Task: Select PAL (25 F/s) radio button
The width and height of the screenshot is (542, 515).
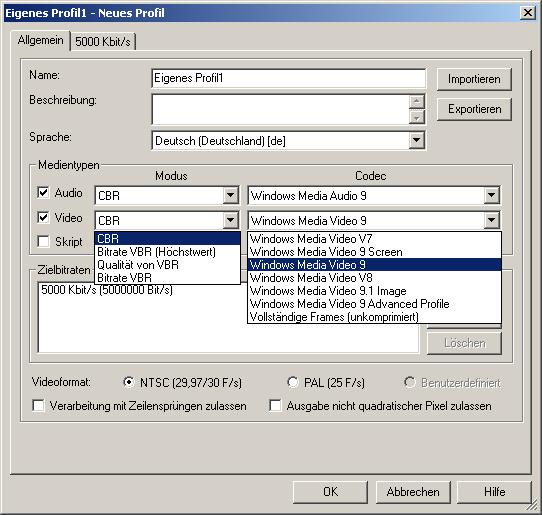Action: point(292,382)
